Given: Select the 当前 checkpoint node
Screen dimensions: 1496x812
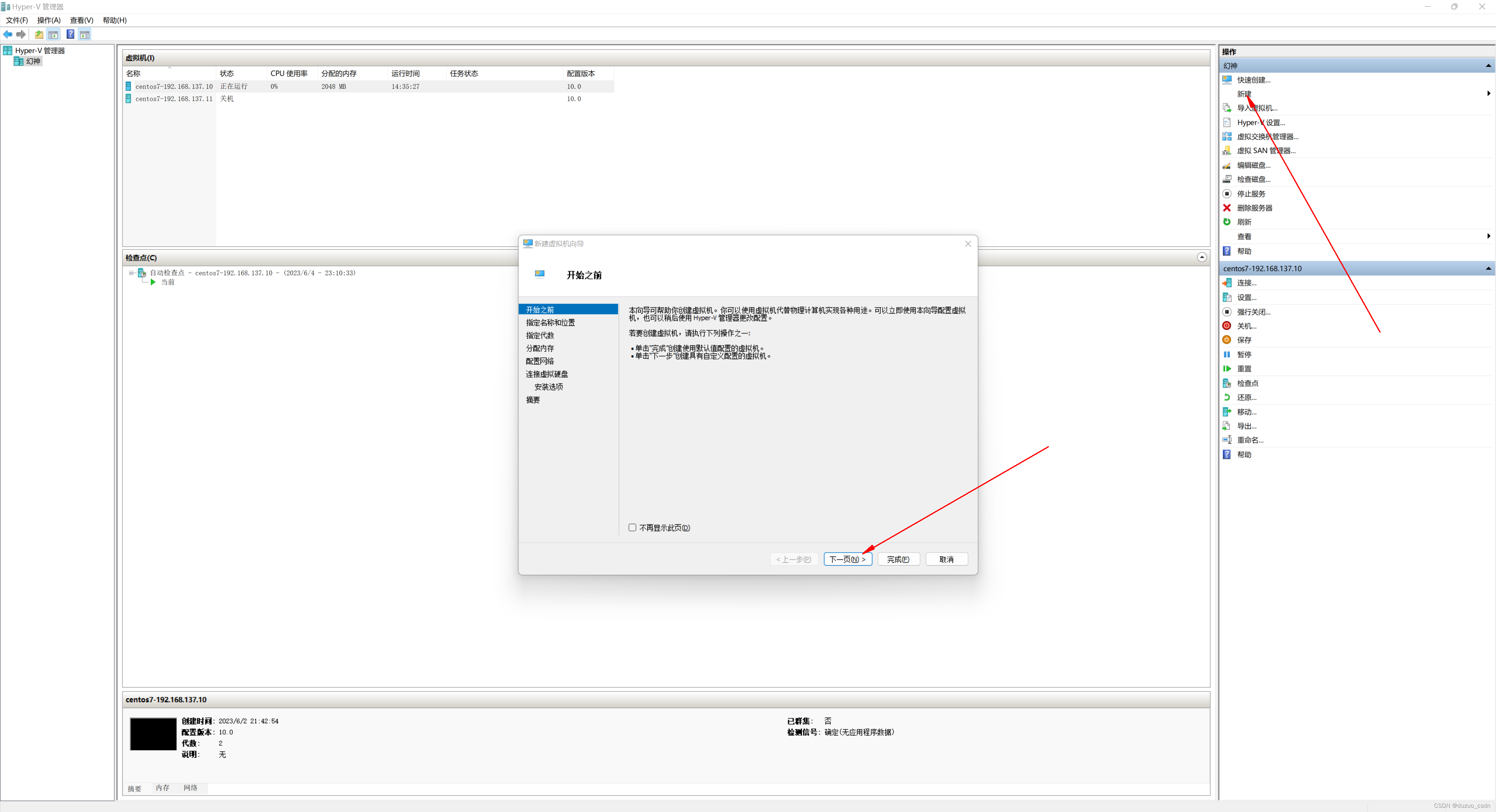Looking at the screenshot, I should coord(167,282).
